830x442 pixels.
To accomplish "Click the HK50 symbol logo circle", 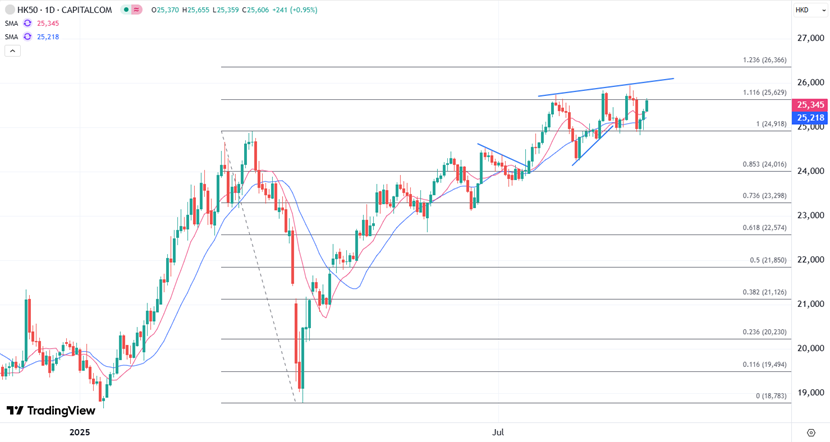I will click(9, 10).
